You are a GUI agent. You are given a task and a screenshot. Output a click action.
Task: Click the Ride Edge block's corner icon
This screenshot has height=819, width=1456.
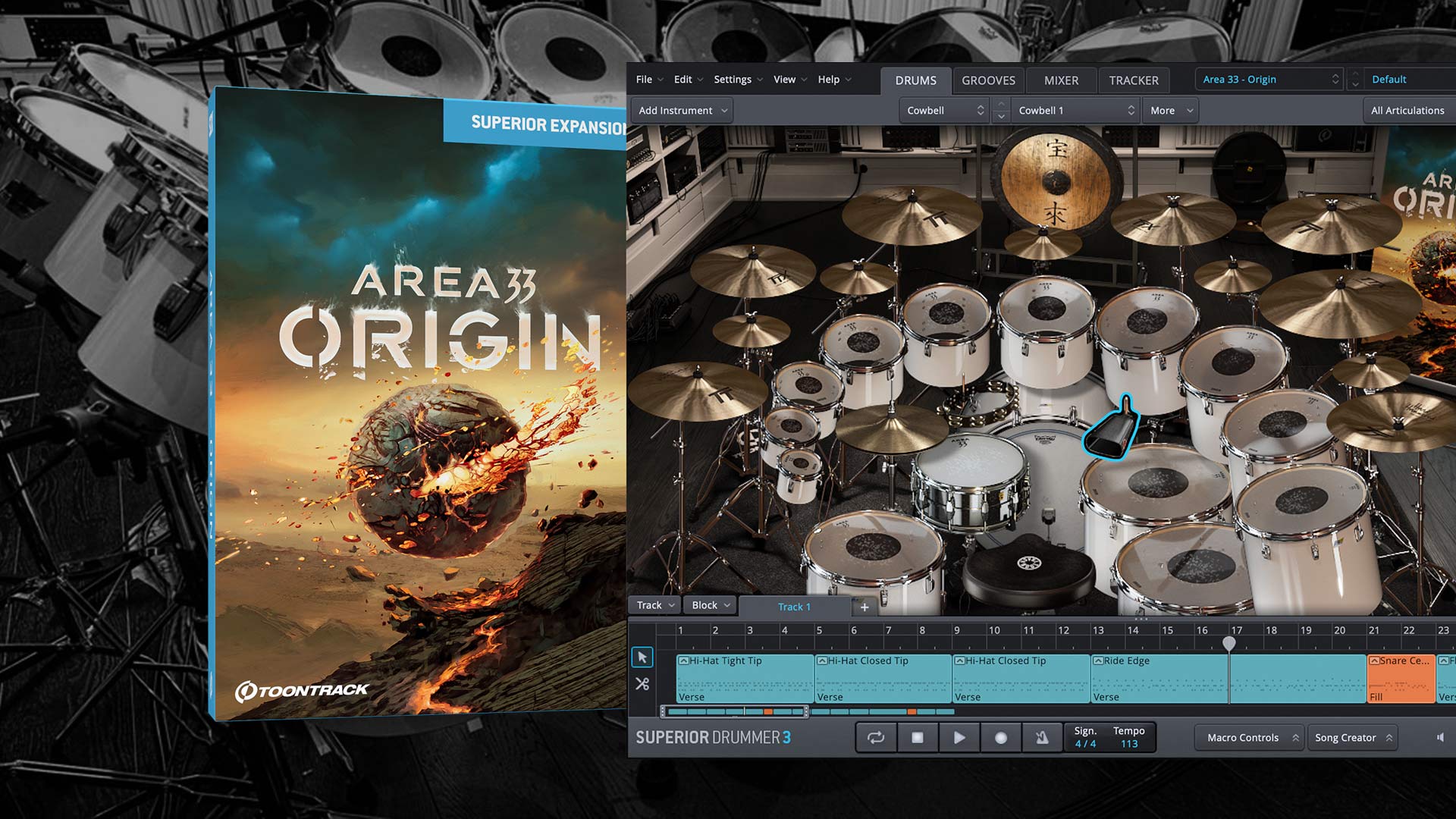1097,661
